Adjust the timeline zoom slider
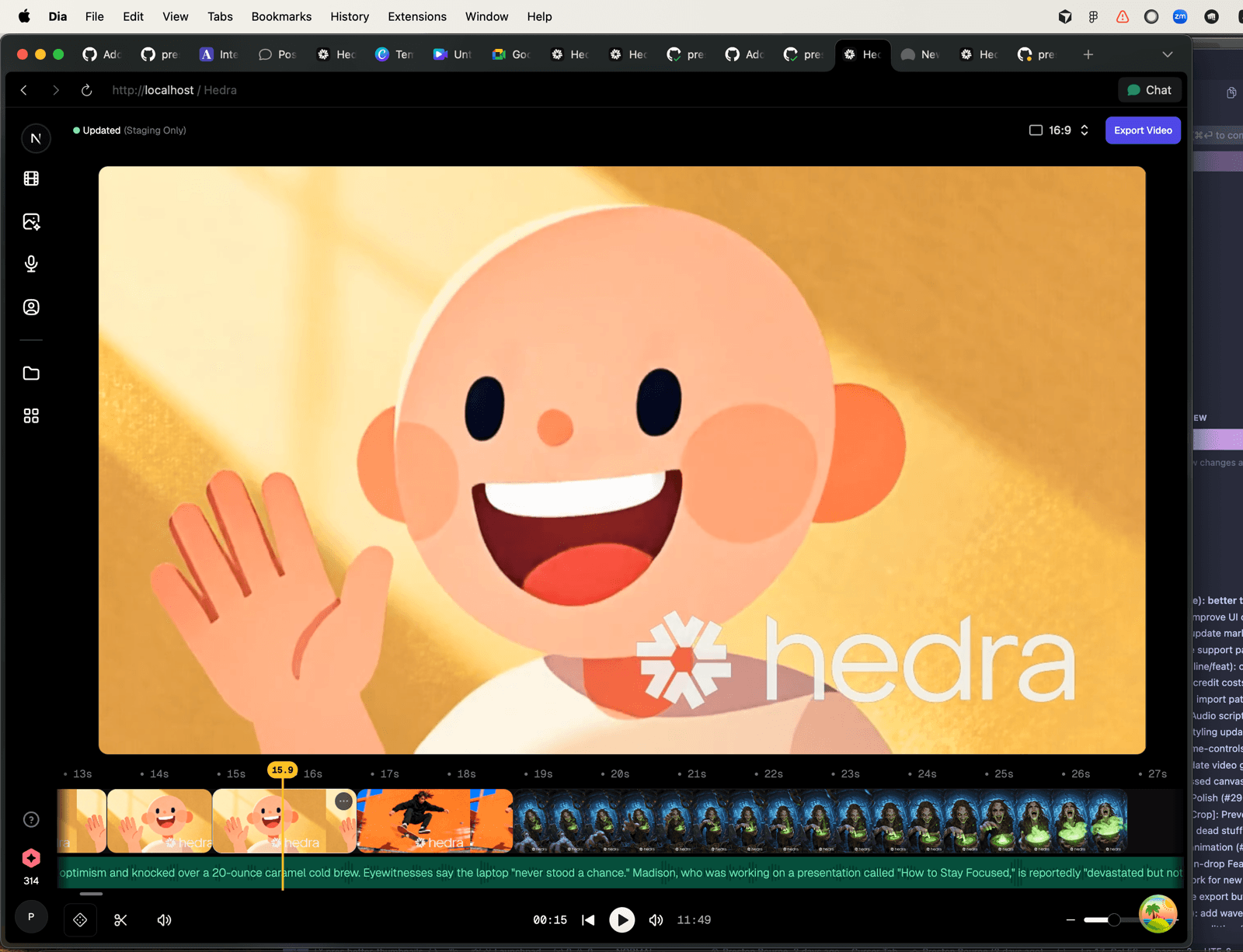This screenshot has width=1243, height=952. pos(1113,920)
